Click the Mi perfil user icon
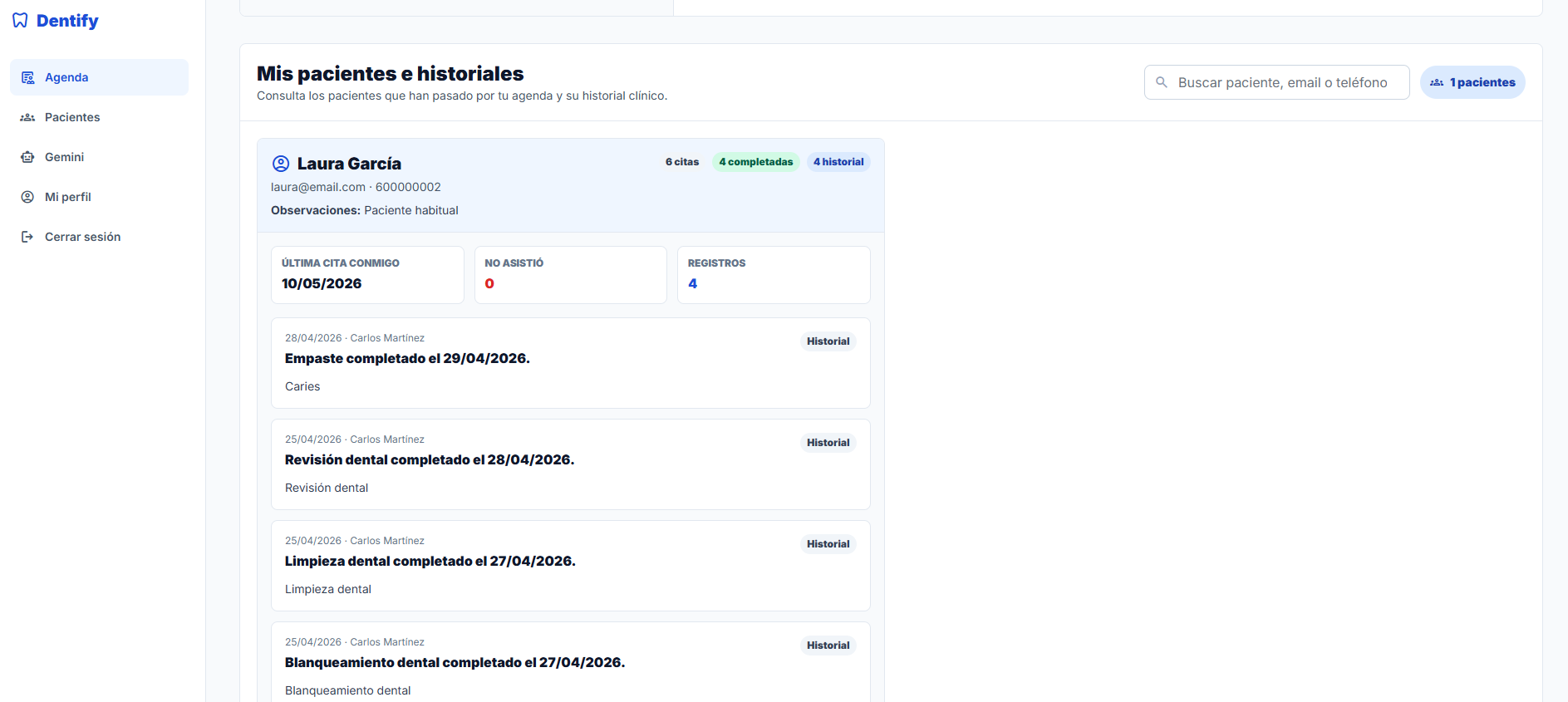Image resolution: width=1568 pixels, height=702 pixels. point(27,197)
